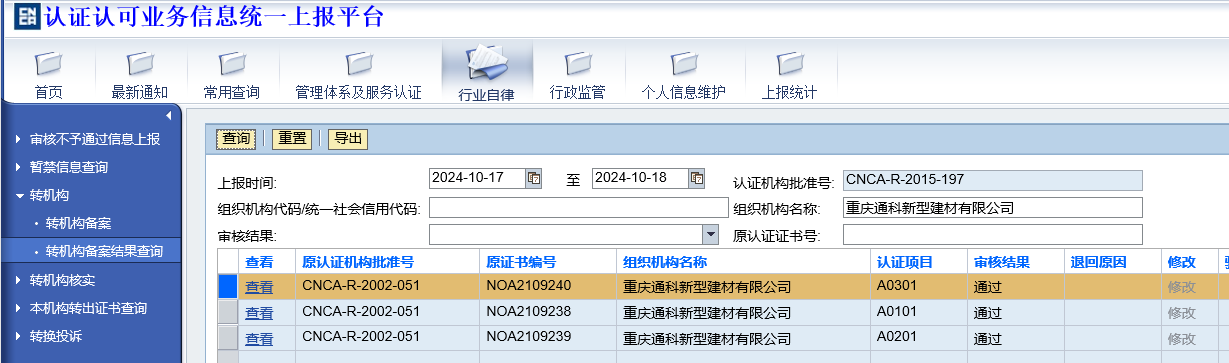Open 转机构备案 submenu item
The height and width of the screenshot is (363, 1229).
pyautogui.click(x=78, y=223)
